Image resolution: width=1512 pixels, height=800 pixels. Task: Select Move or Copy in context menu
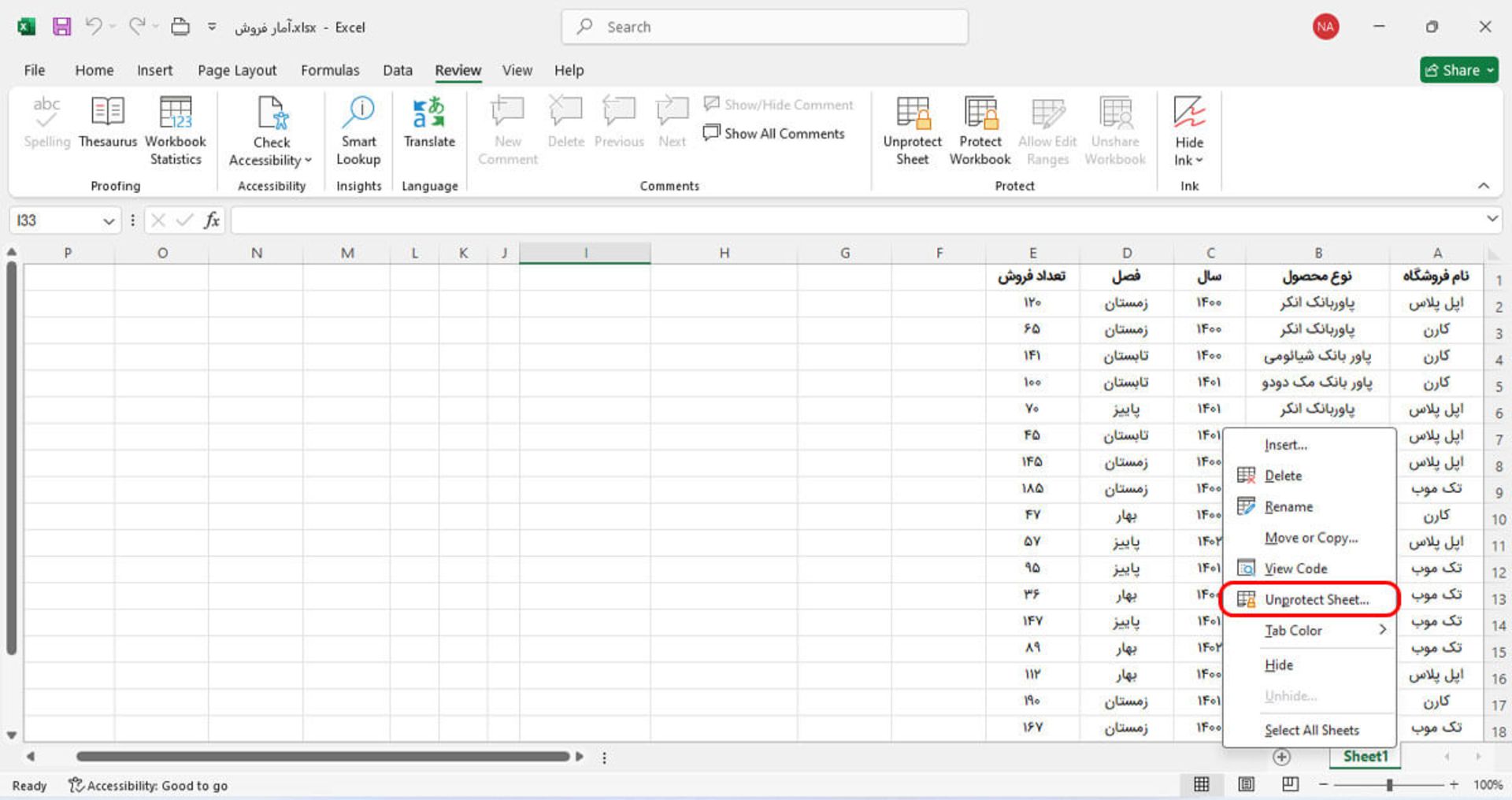[1310, 538]
